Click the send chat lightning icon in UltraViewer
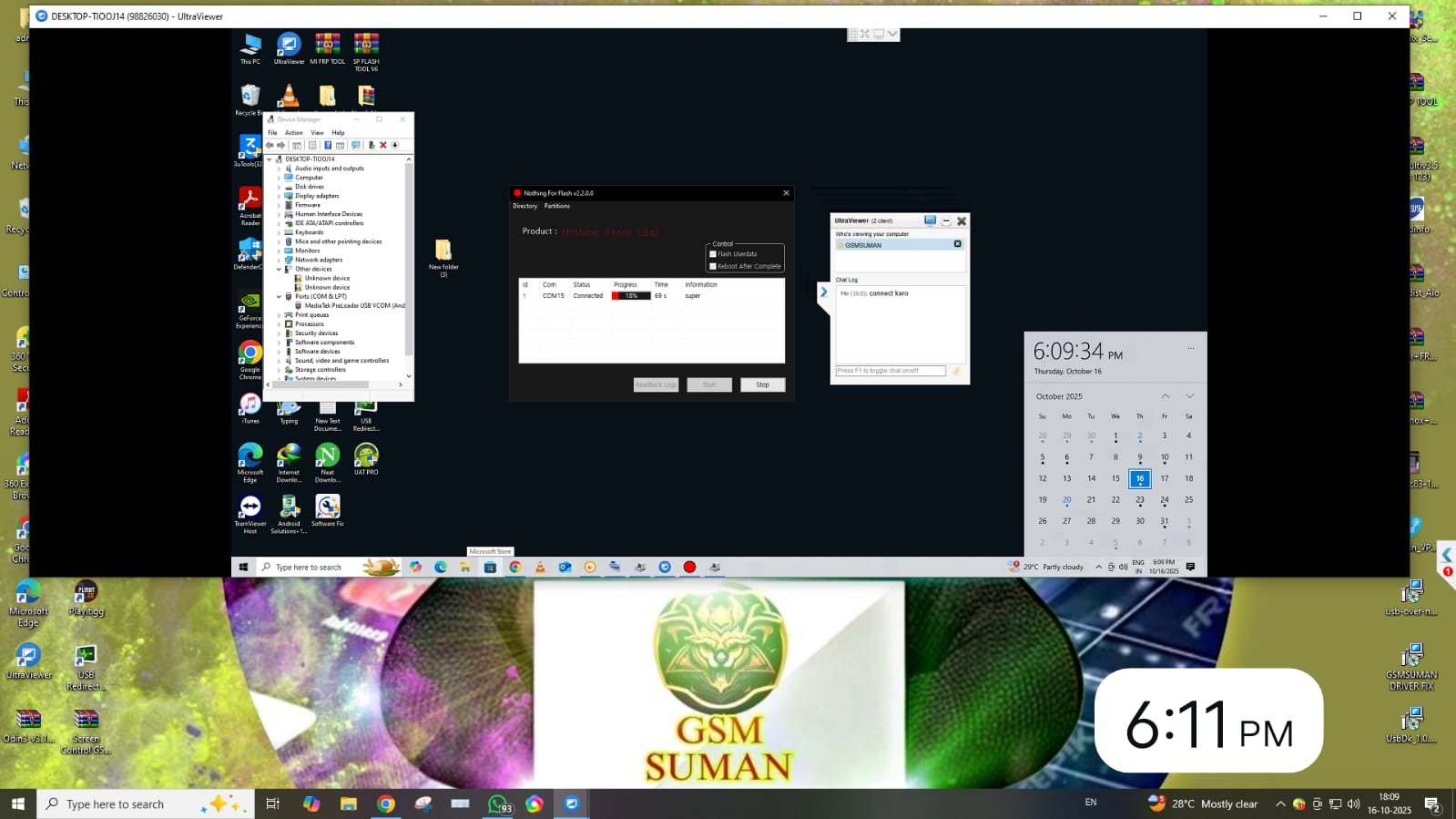This screenshot has width=1456, height=819. [956, 371]
